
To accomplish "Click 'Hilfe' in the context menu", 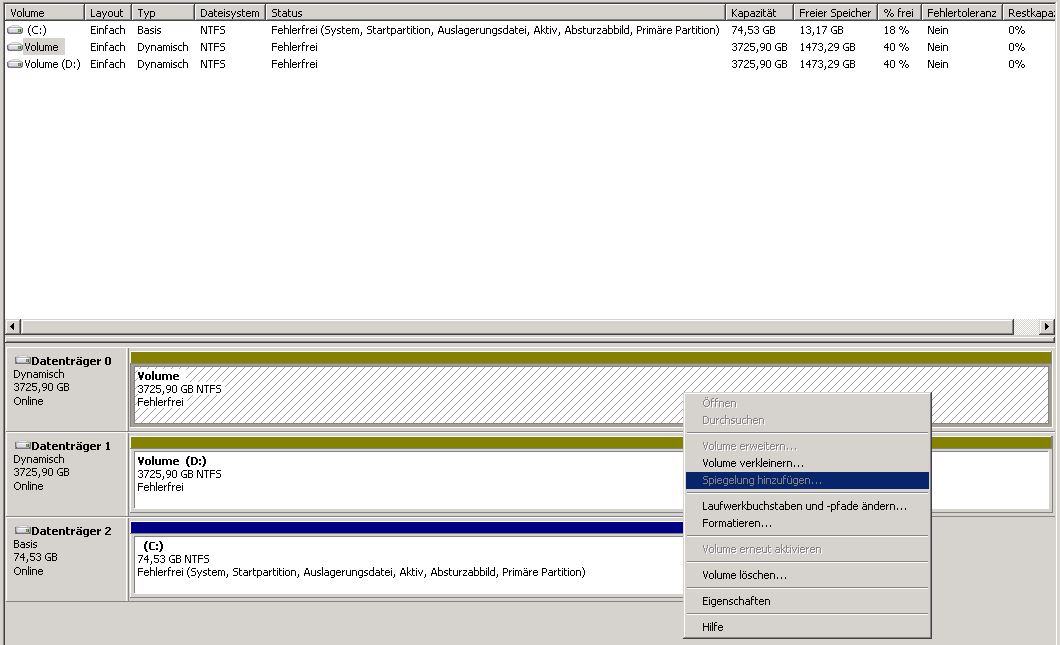I will coord(807,627).
